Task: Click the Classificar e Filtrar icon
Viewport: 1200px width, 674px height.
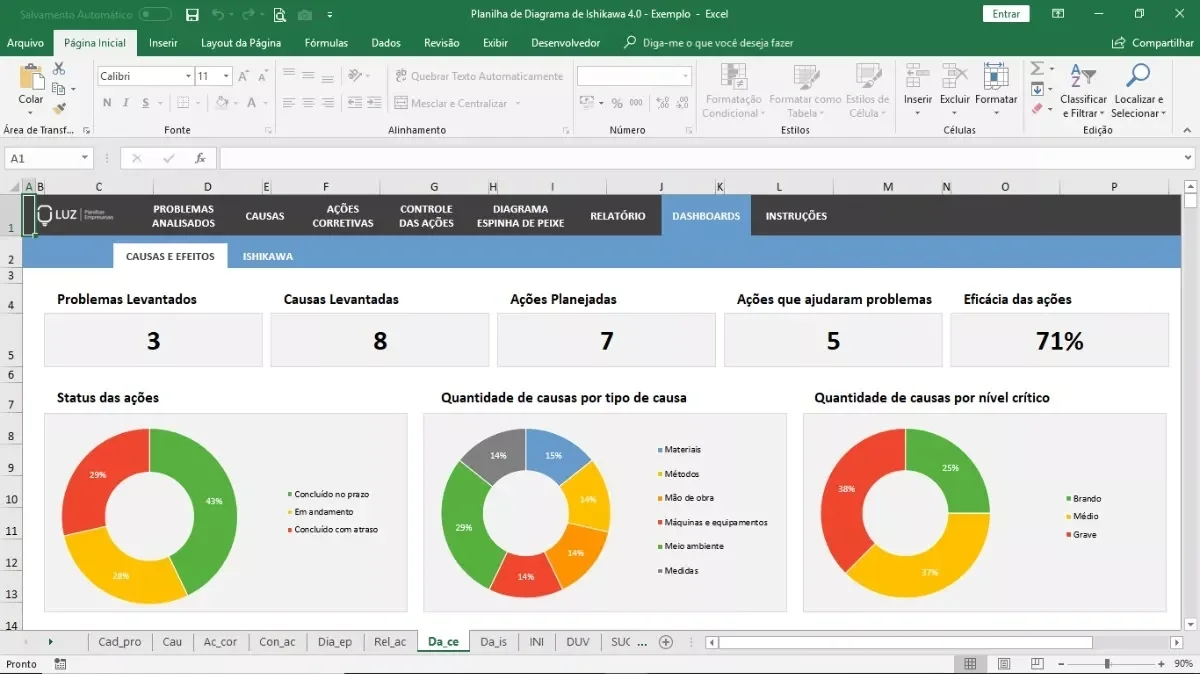Action: click(1083, 76)
